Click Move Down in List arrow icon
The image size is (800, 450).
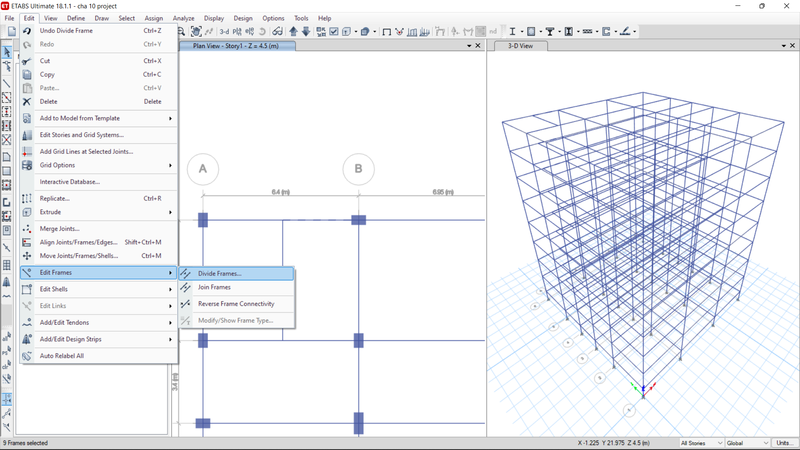[x=306, y=32]
